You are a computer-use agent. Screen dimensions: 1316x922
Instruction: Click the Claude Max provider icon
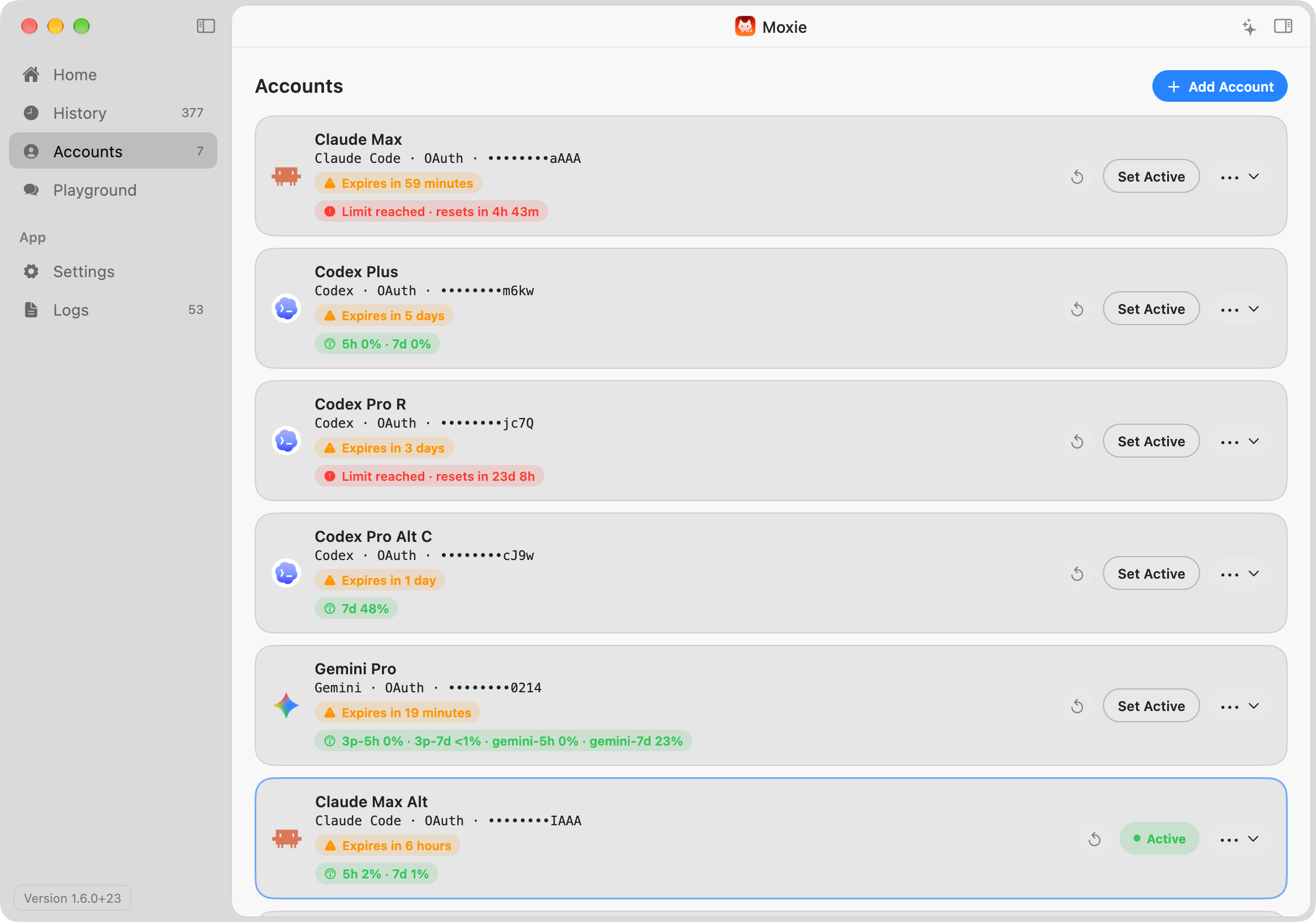[286, 176]
